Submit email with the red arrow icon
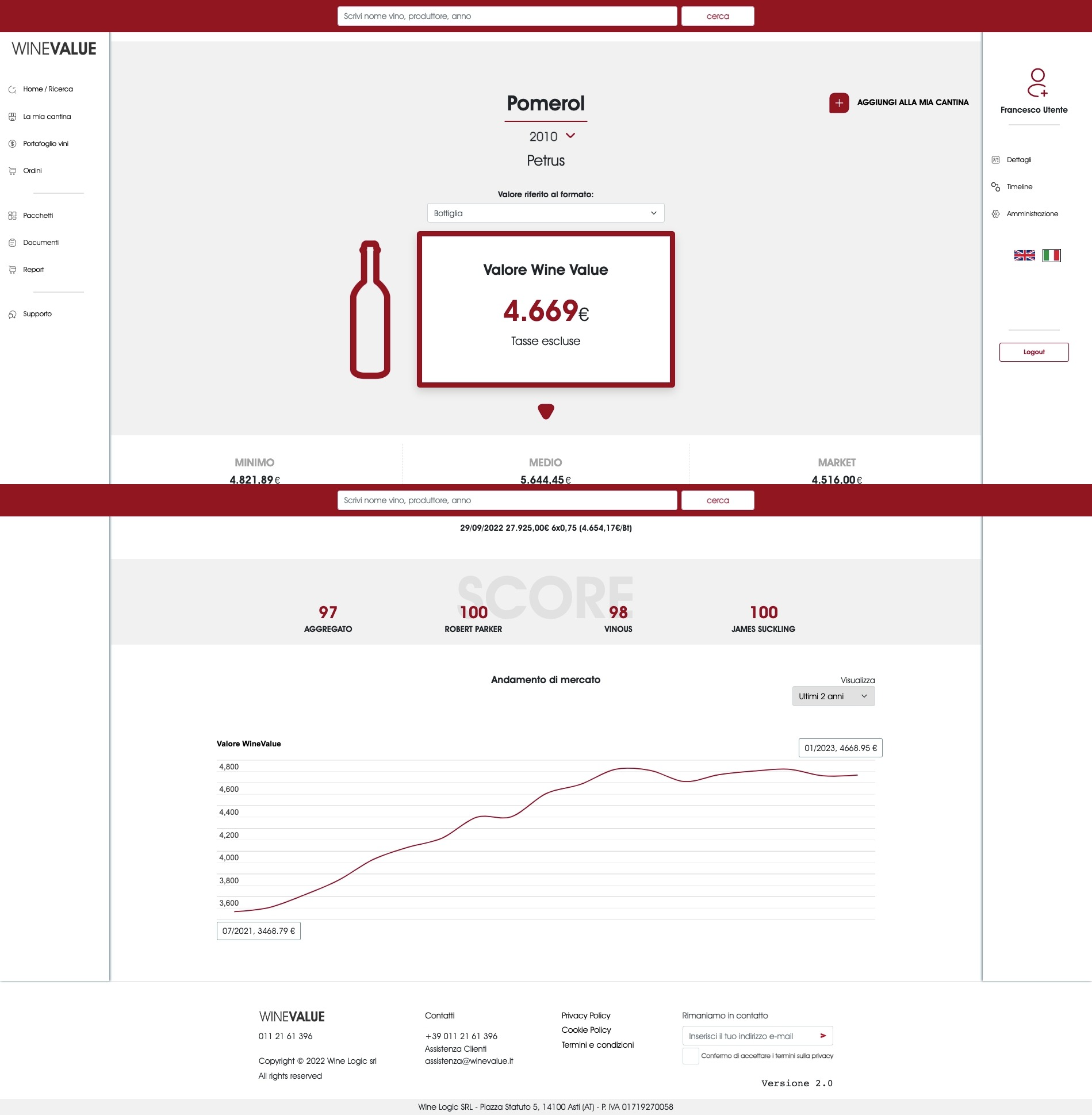Screen dimensions: 1092x1115 pos(823,1036)
